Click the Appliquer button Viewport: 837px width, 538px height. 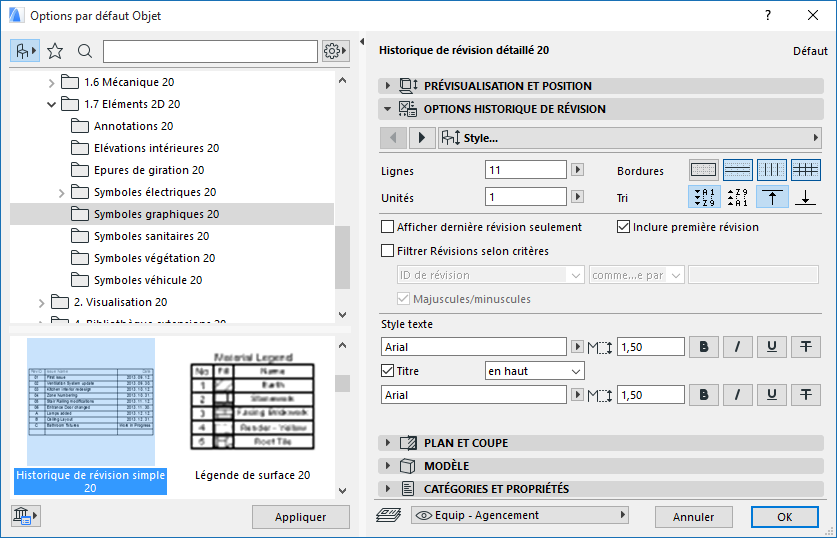tap(301, 517)
